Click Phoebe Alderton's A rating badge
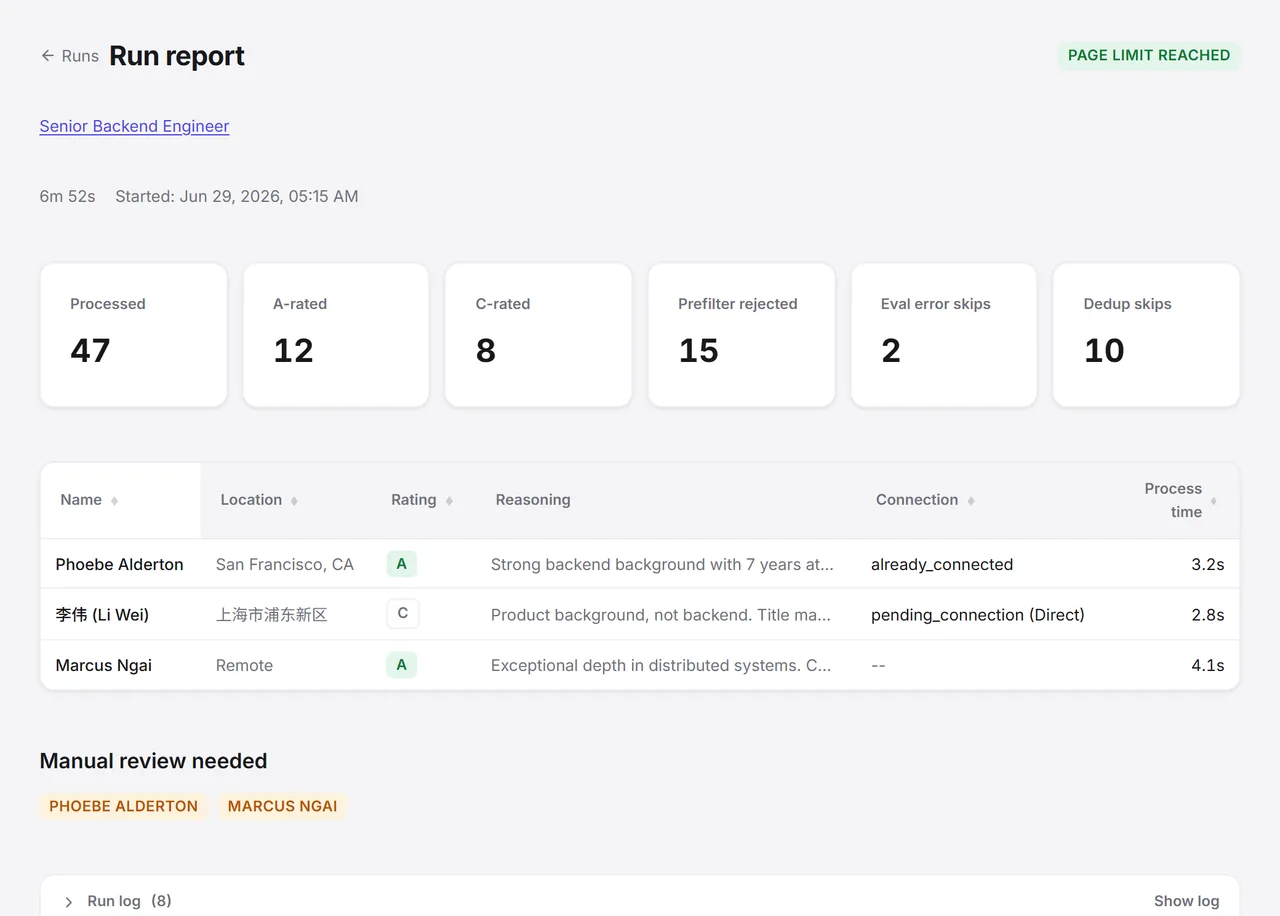 [x=402, y=564]
